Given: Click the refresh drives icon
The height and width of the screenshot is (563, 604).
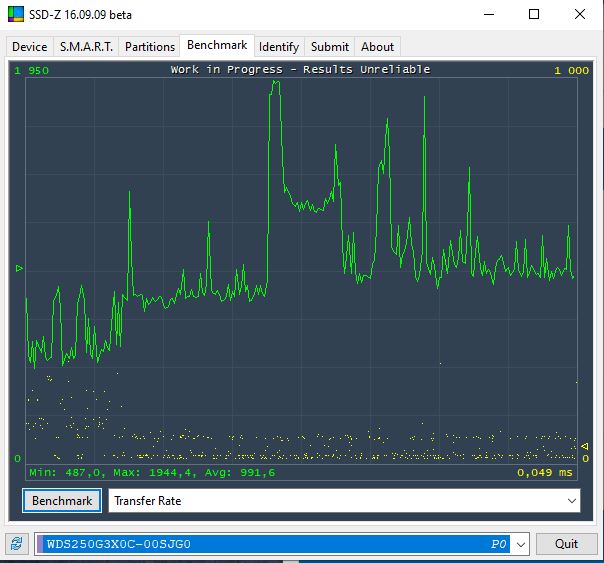Looking at the screenshot, I should (17, 544).
